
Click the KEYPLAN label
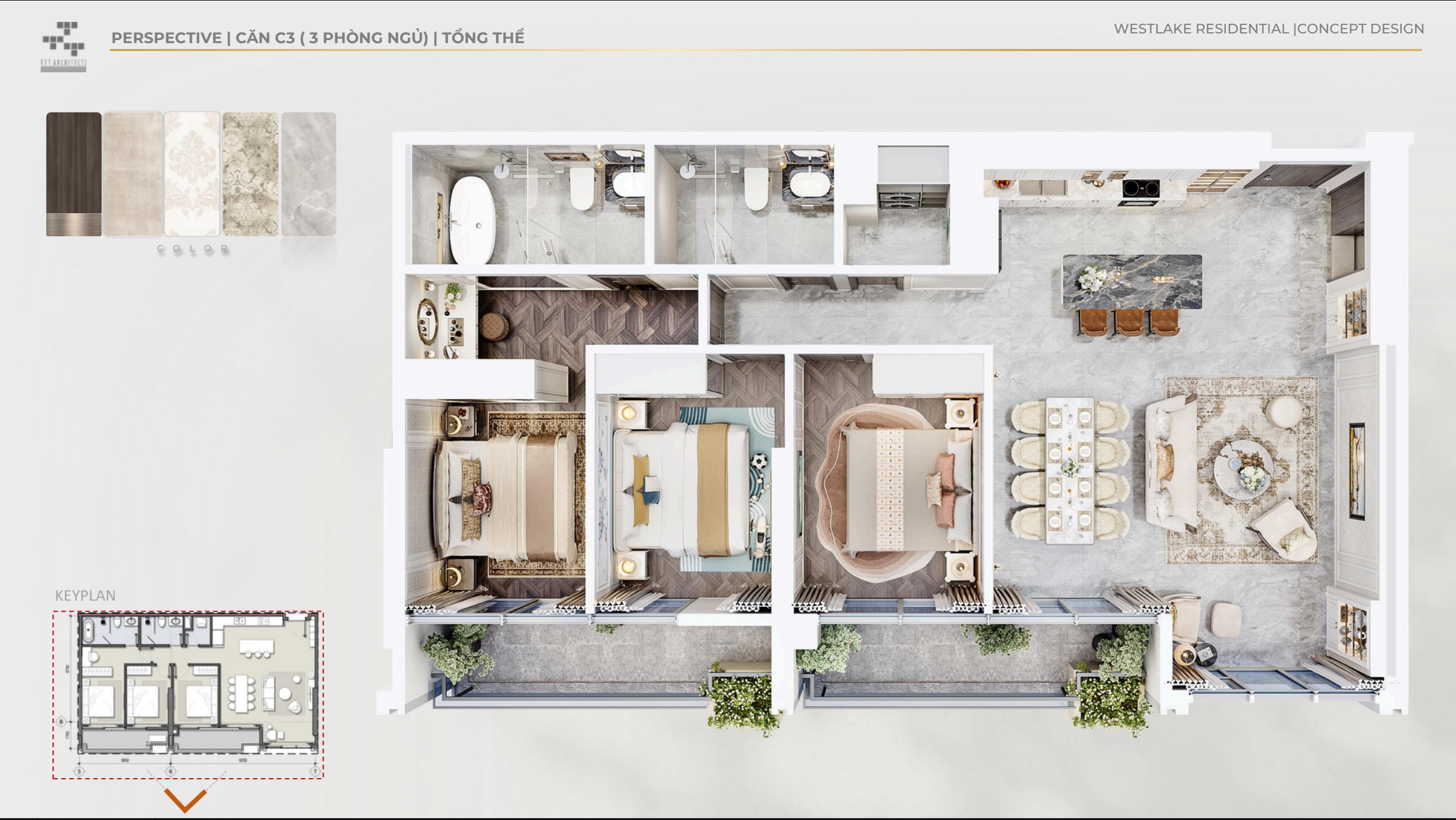pyautogui.click(x=85, y=596)
